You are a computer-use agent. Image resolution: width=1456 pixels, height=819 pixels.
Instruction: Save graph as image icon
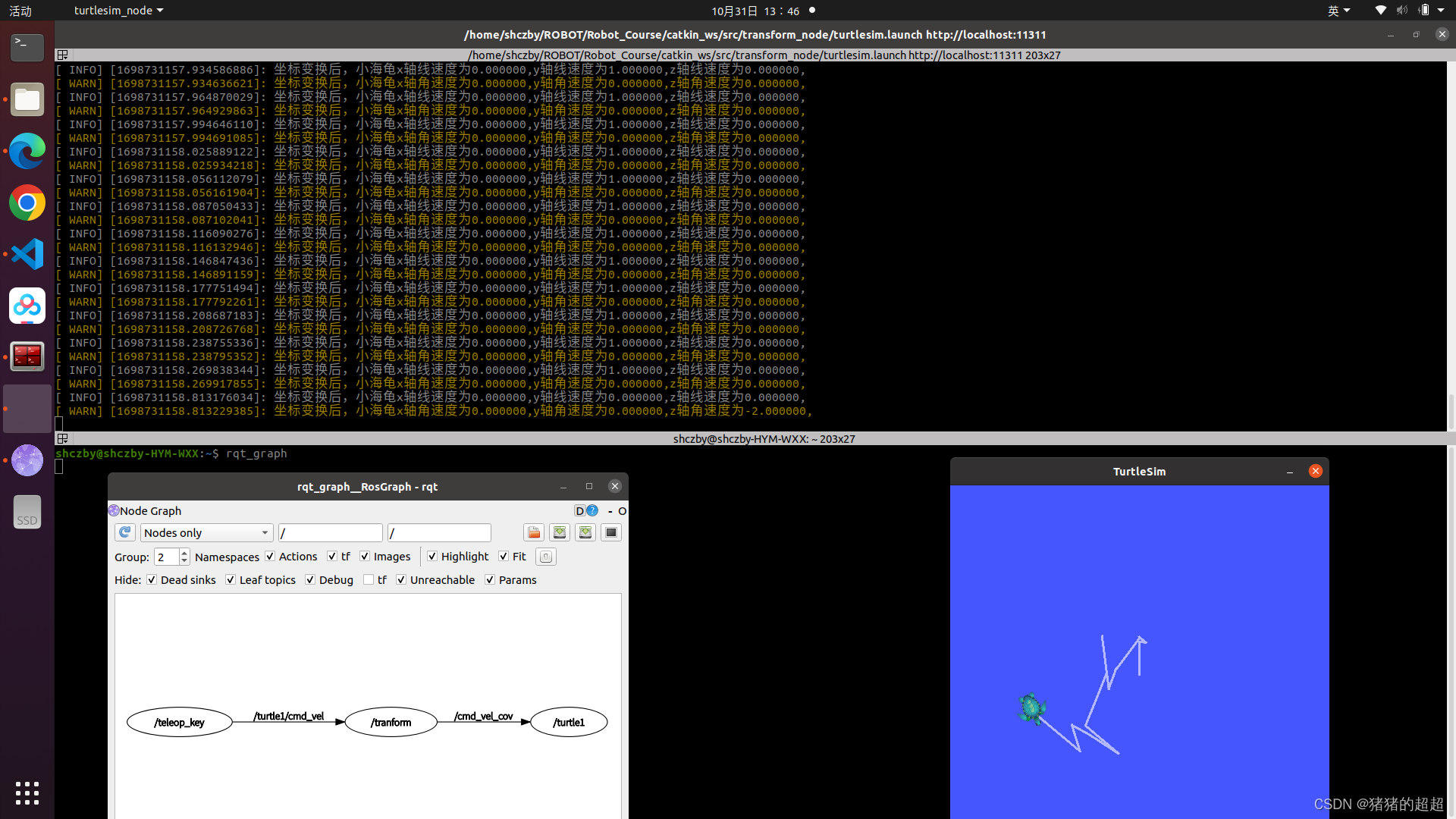(x=611, y=532)
